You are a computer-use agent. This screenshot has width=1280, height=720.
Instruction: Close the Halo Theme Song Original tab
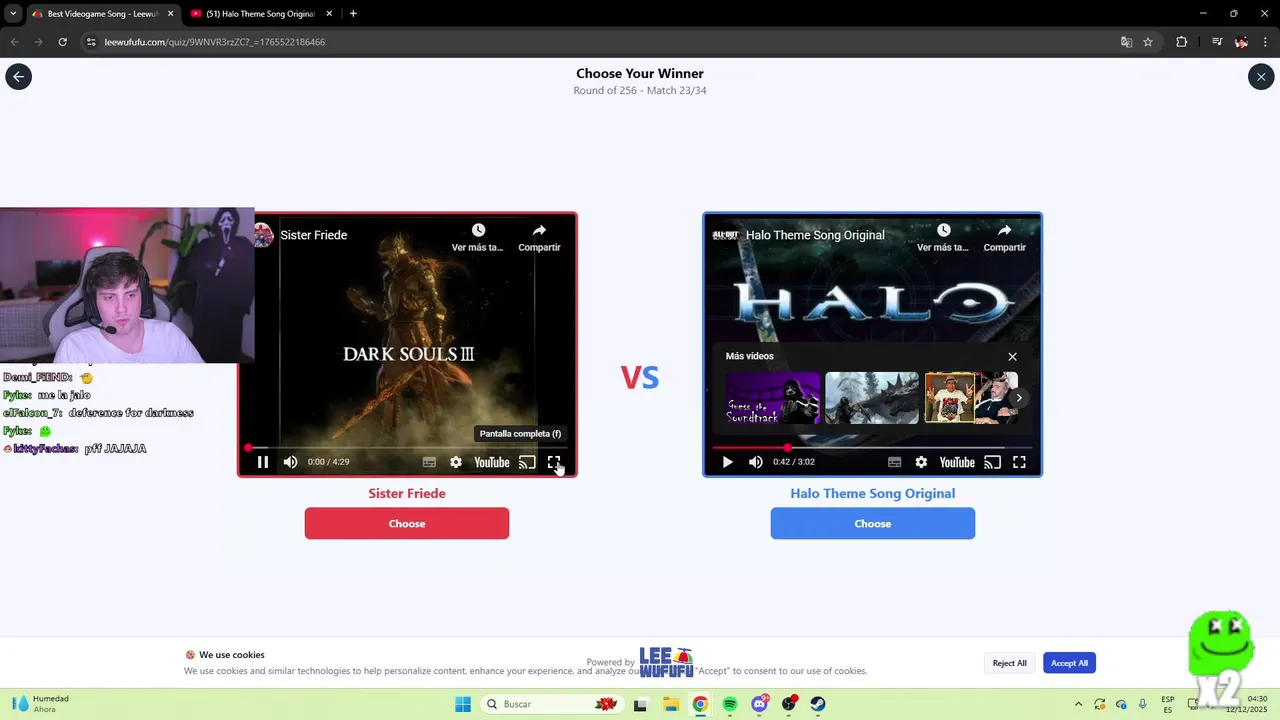coord(328,14)
